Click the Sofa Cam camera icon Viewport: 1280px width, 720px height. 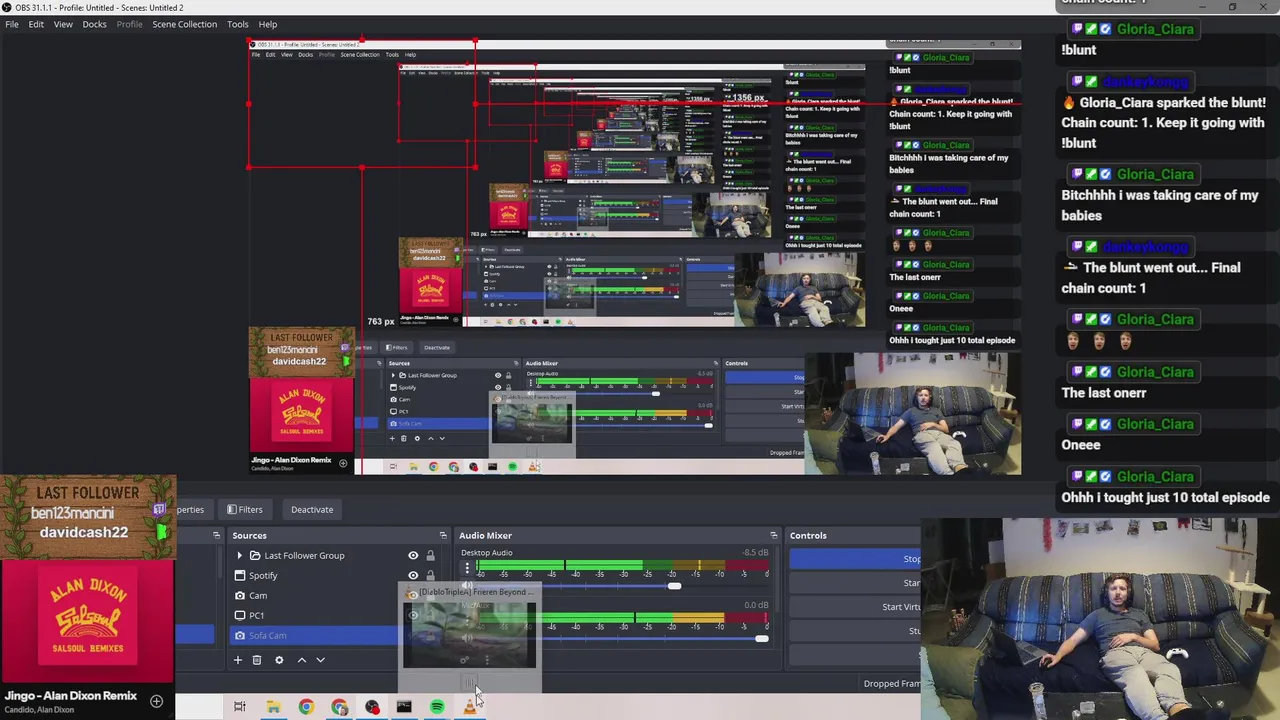pyautogui.click(x=240, y=635)
